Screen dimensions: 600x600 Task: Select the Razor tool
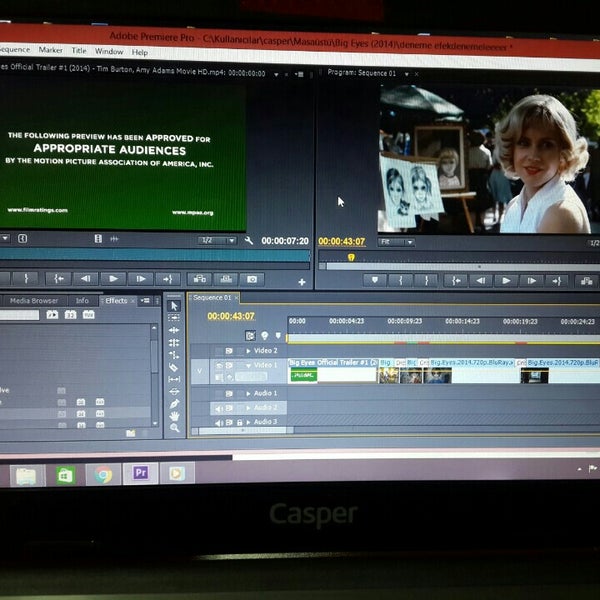pos(174,367)
